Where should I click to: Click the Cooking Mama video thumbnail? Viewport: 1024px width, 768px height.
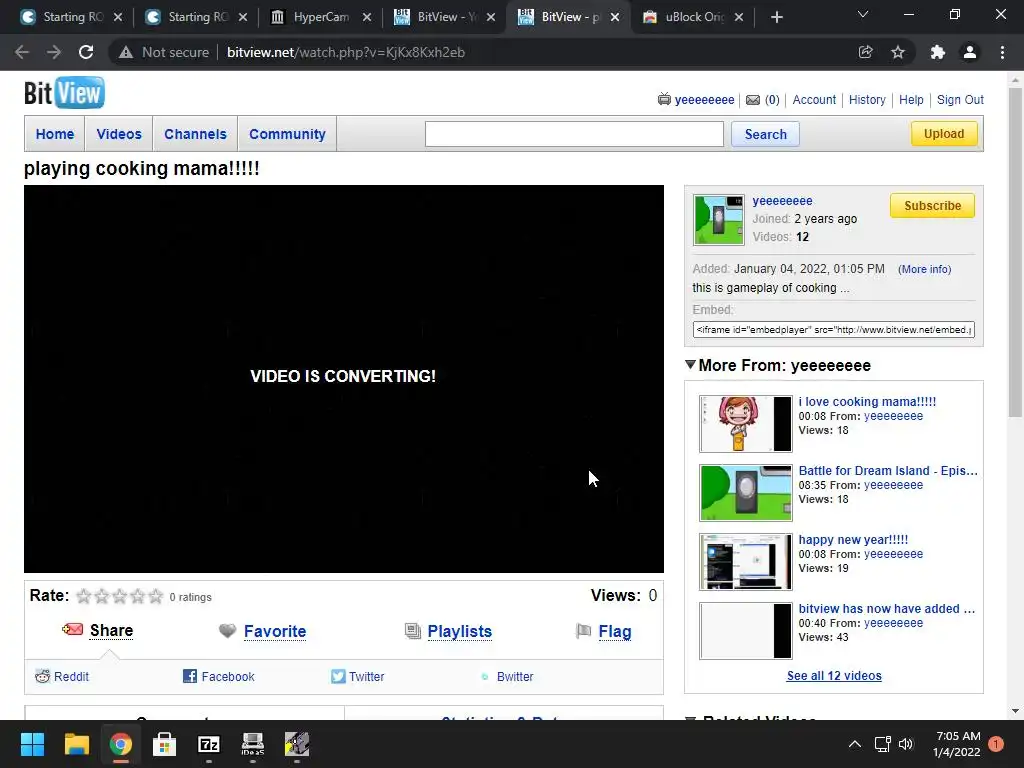(746, 423)
